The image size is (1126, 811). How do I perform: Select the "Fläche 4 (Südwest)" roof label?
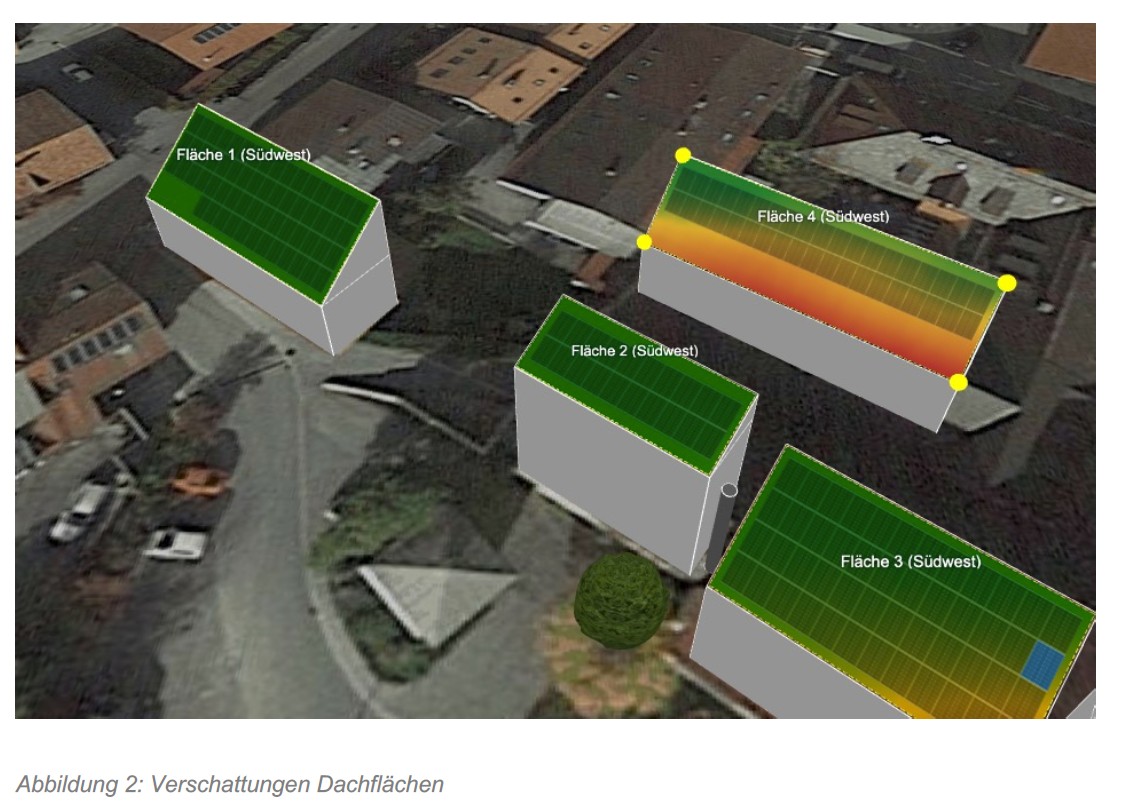(823, 216)
